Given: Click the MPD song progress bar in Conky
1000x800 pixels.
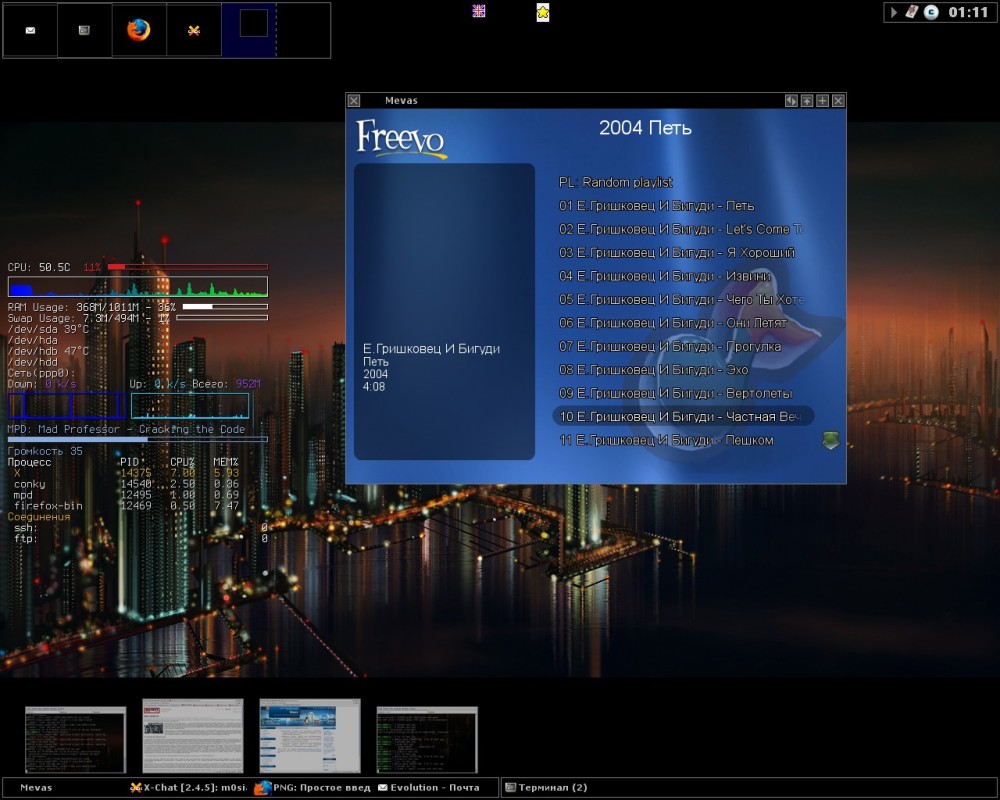Looking at the screenshot, I should 138,439.
